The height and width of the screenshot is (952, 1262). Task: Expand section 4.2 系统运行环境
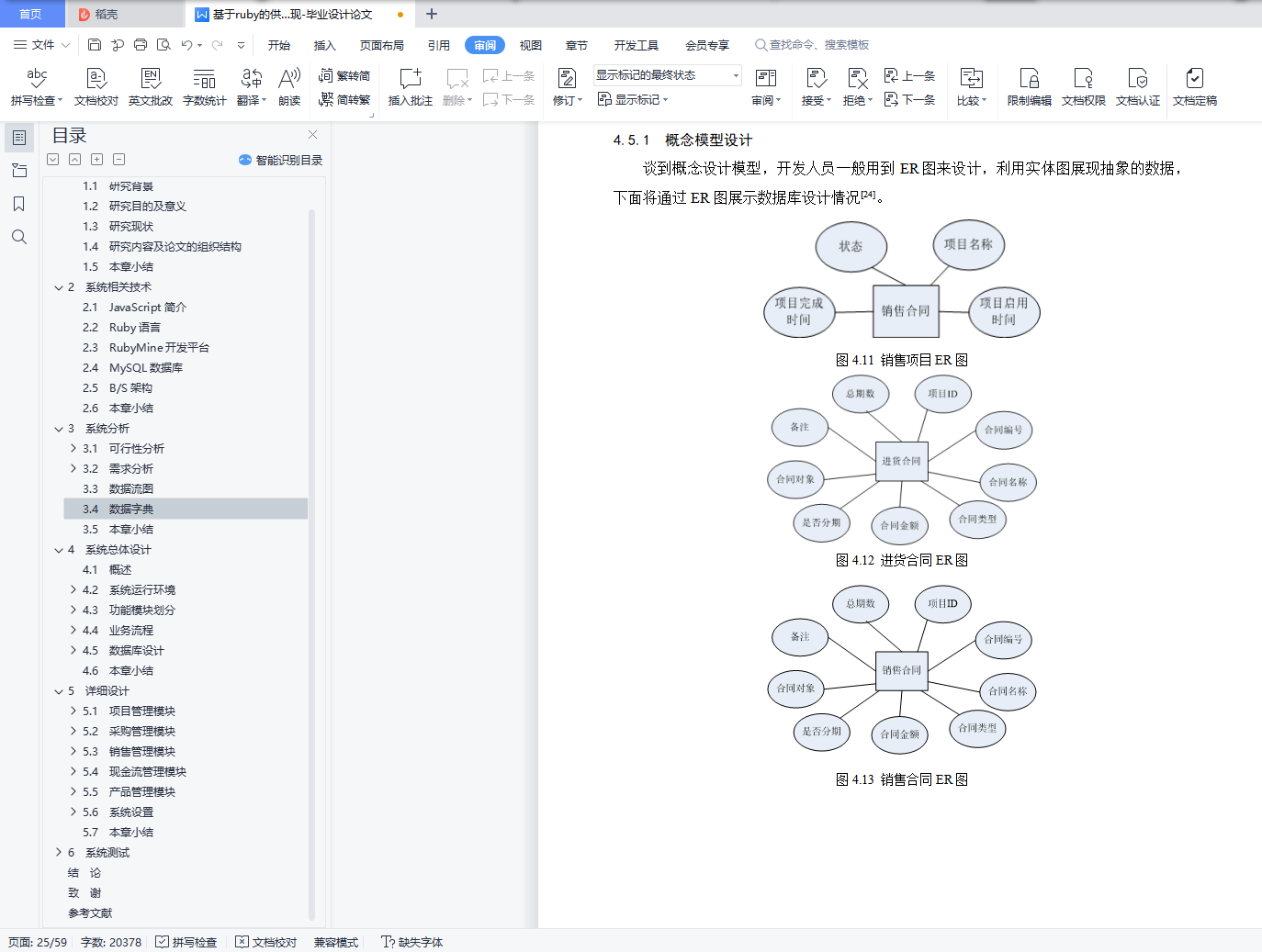(x=73, y=590)
